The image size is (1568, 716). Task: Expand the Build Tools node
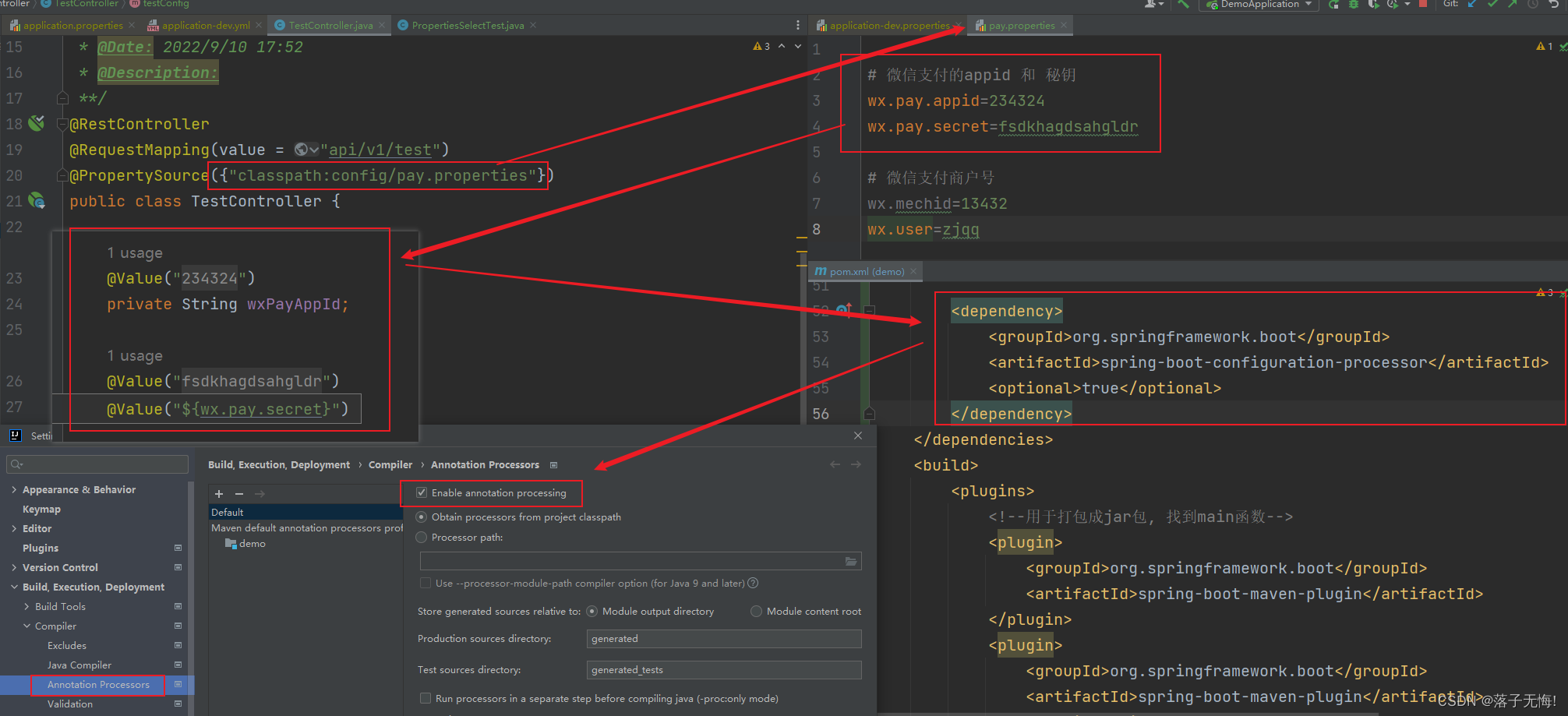pos(27,606)
